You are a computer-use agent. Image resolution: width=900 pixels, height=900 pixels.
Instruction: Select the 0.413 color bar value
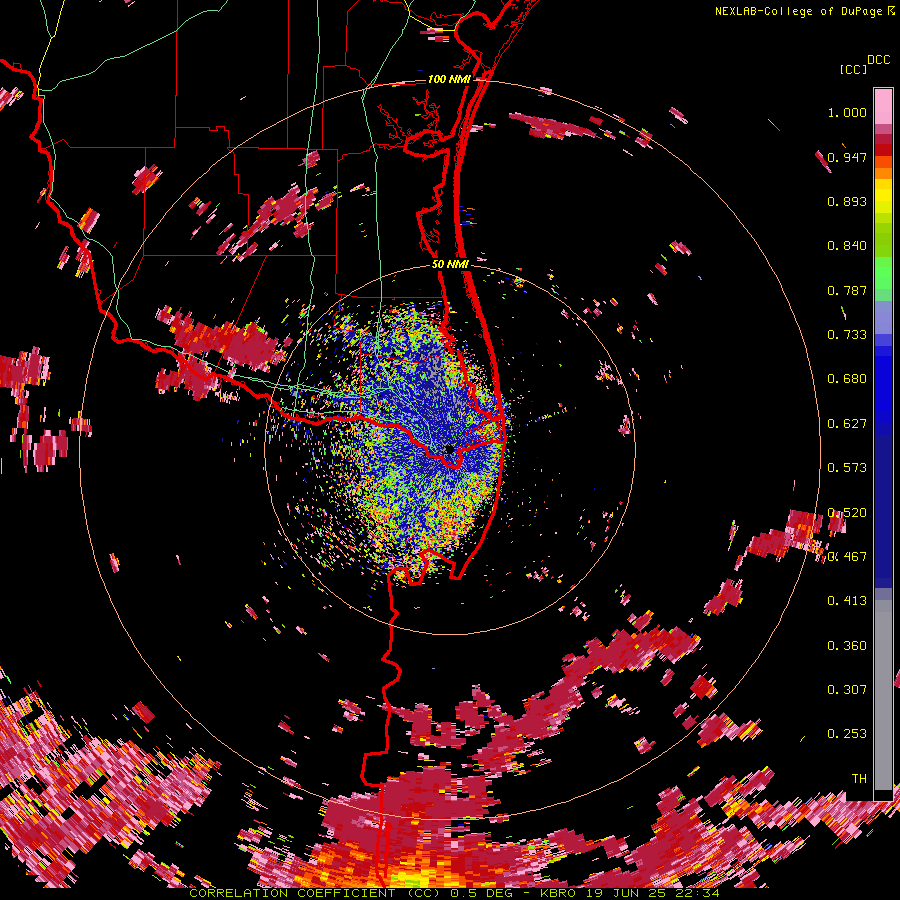(847, 601)
